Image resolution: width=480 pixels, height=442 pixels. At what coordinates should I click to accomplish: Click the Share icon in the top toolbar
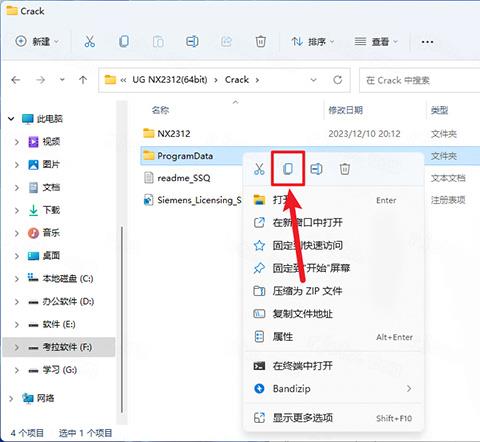coord(226,42)
